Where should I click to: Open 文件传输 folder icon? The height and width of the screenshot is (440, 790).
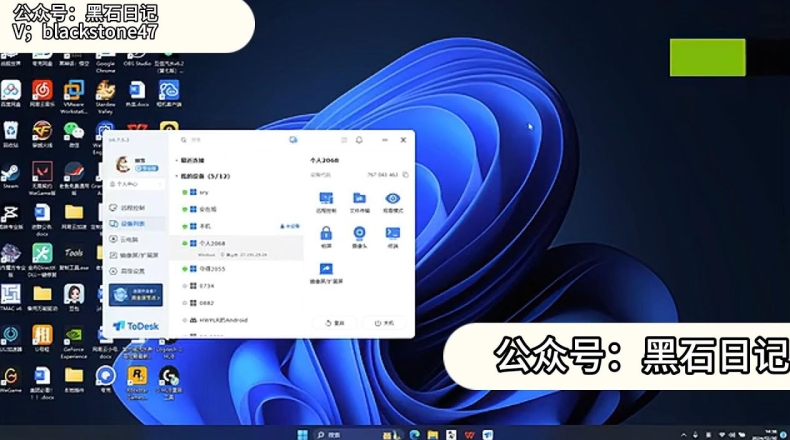tap(359, 203)
